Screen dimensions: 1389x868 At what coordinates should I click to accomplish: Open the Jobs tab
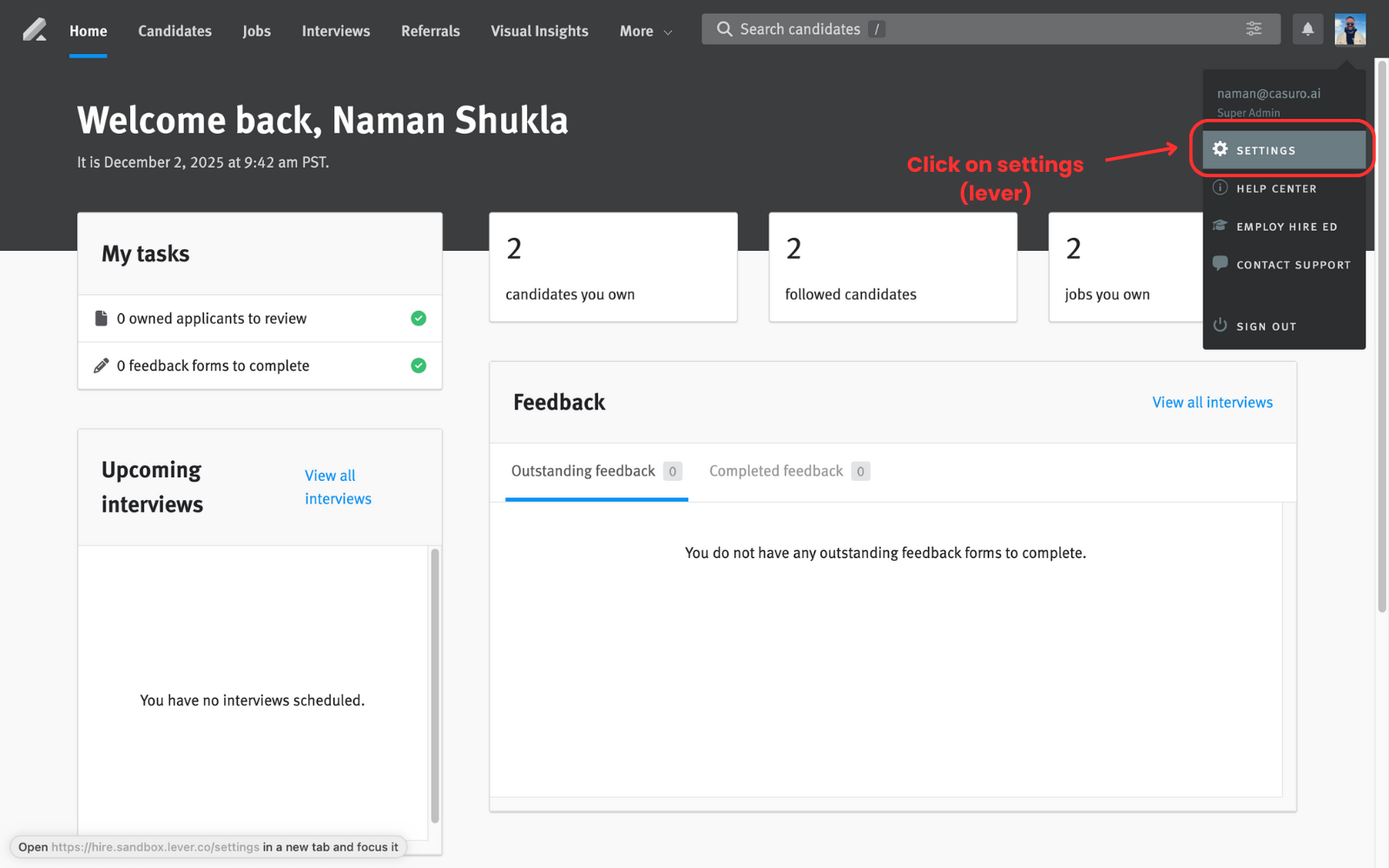[x=256, y=31]
